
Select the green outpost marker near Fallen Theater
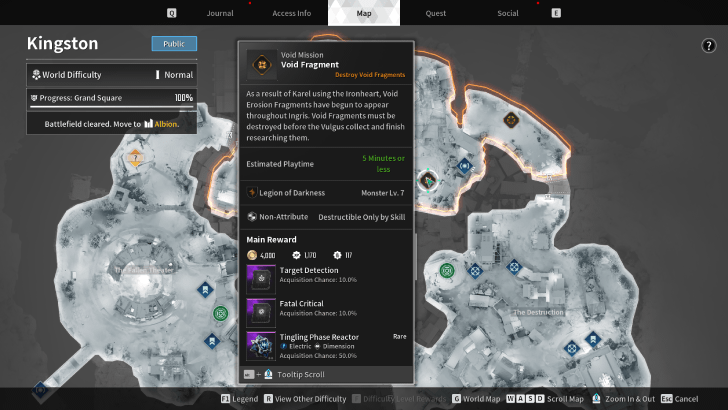(221, 313)
